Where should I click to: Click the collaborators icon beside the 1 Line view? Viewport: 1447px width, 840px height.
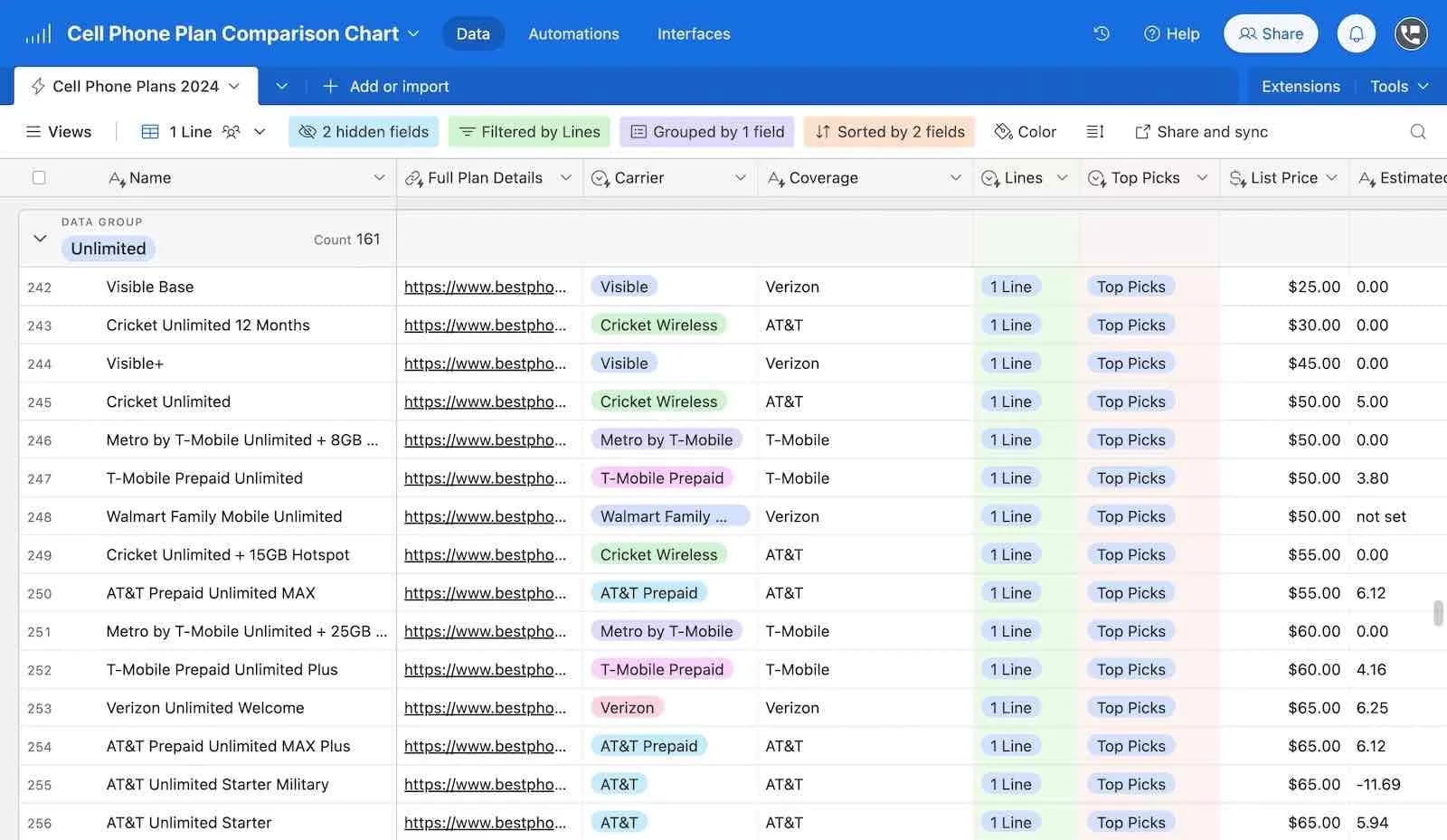pos(230,131)
